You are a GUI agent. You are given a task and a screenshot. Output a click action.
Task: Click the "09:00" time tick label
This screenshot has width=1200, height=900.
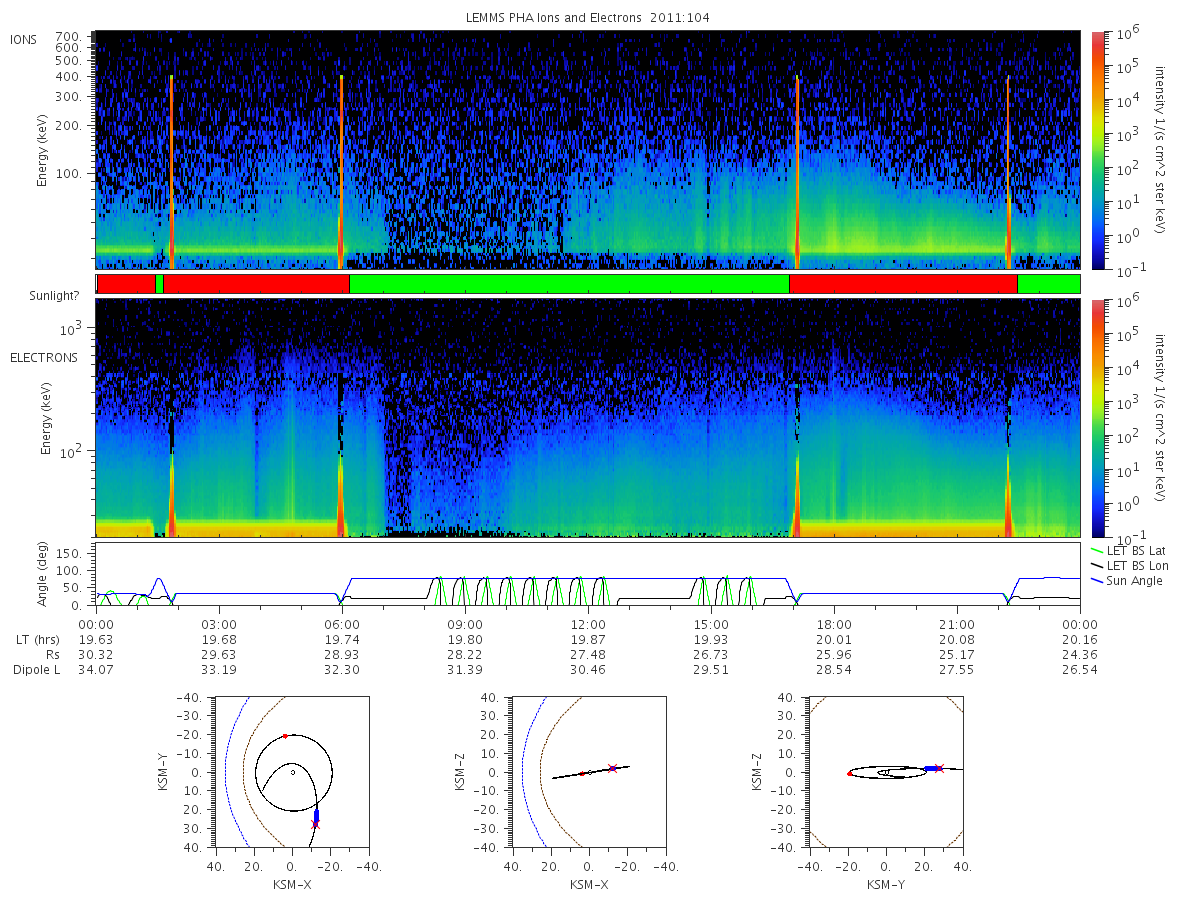tap(465, 624)
